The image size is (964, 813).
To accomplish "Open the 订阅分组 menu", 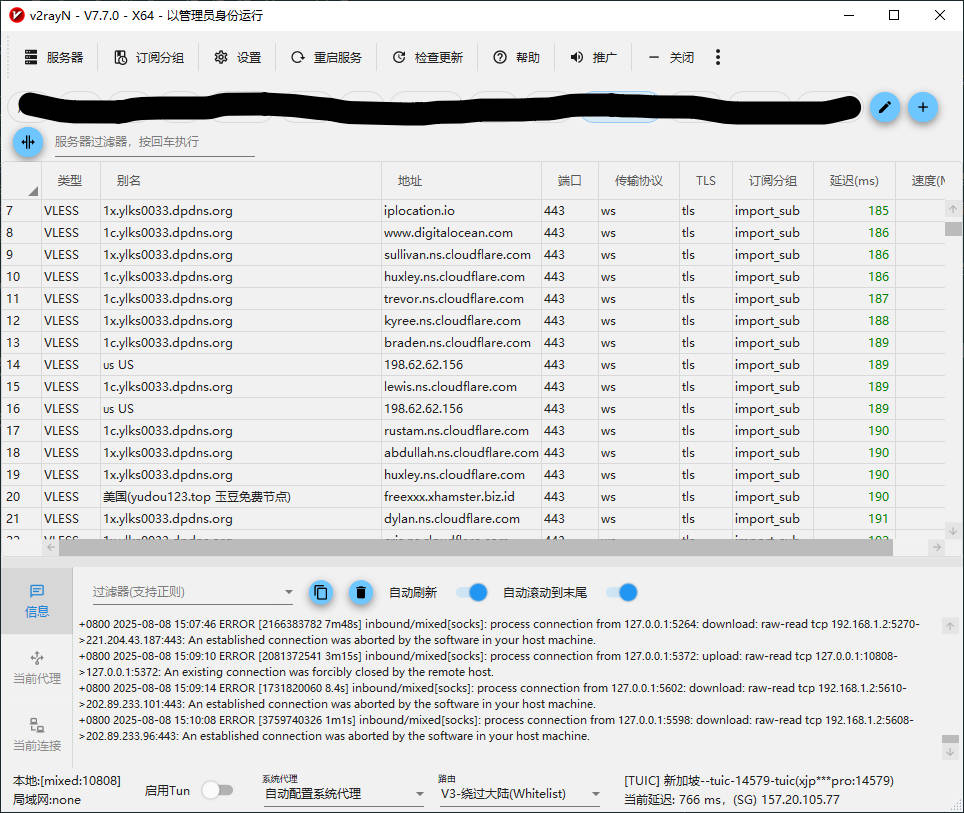I will click(x=149, y=57).
